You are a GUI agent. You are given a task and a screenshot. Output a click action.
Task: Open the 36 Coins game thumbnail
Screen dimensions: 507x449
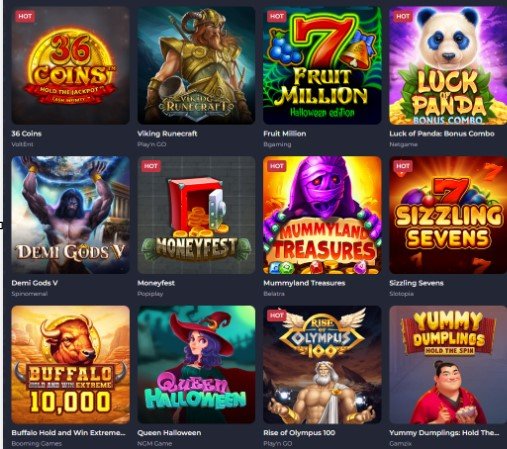pos(70,65)
